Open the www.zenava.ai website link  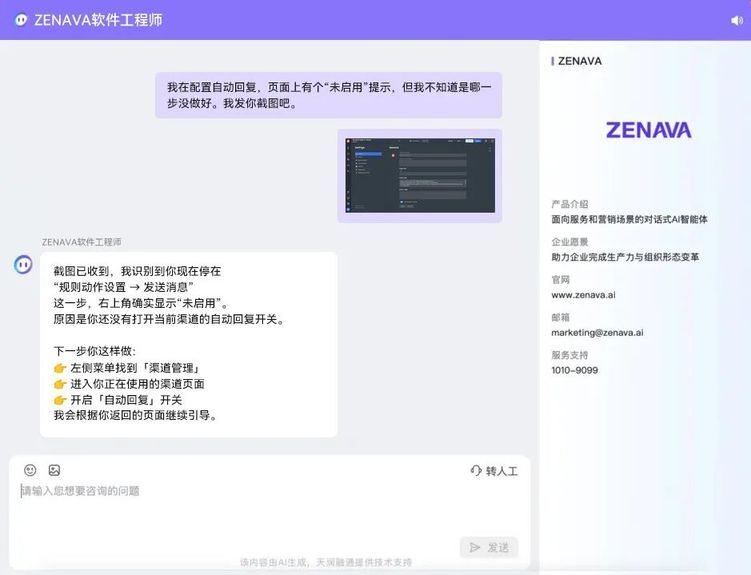click(x=583, y=295)
